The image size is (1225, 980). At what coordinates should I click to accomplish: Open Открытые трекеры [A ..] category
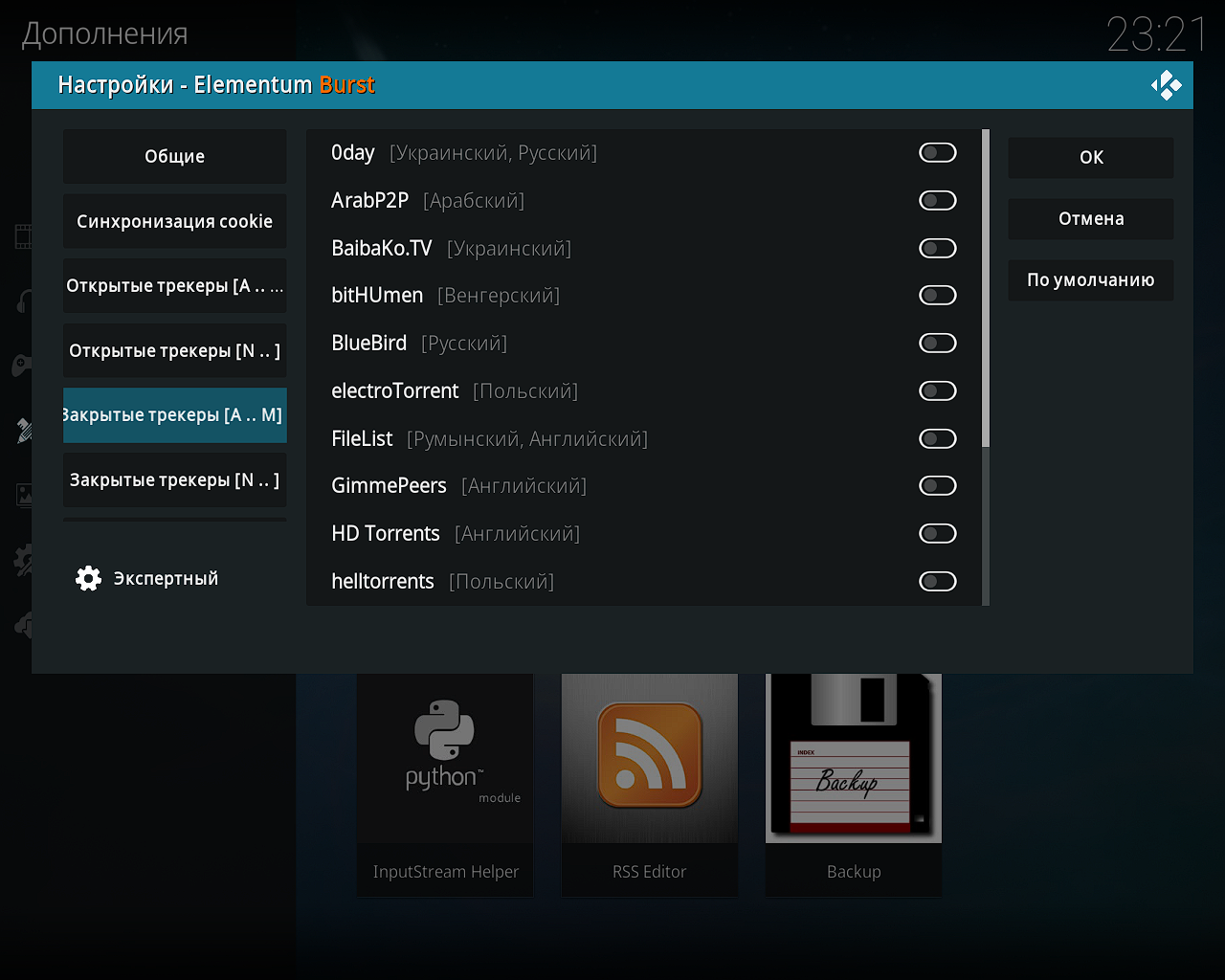pyautogui.click(x=174, y=285)
